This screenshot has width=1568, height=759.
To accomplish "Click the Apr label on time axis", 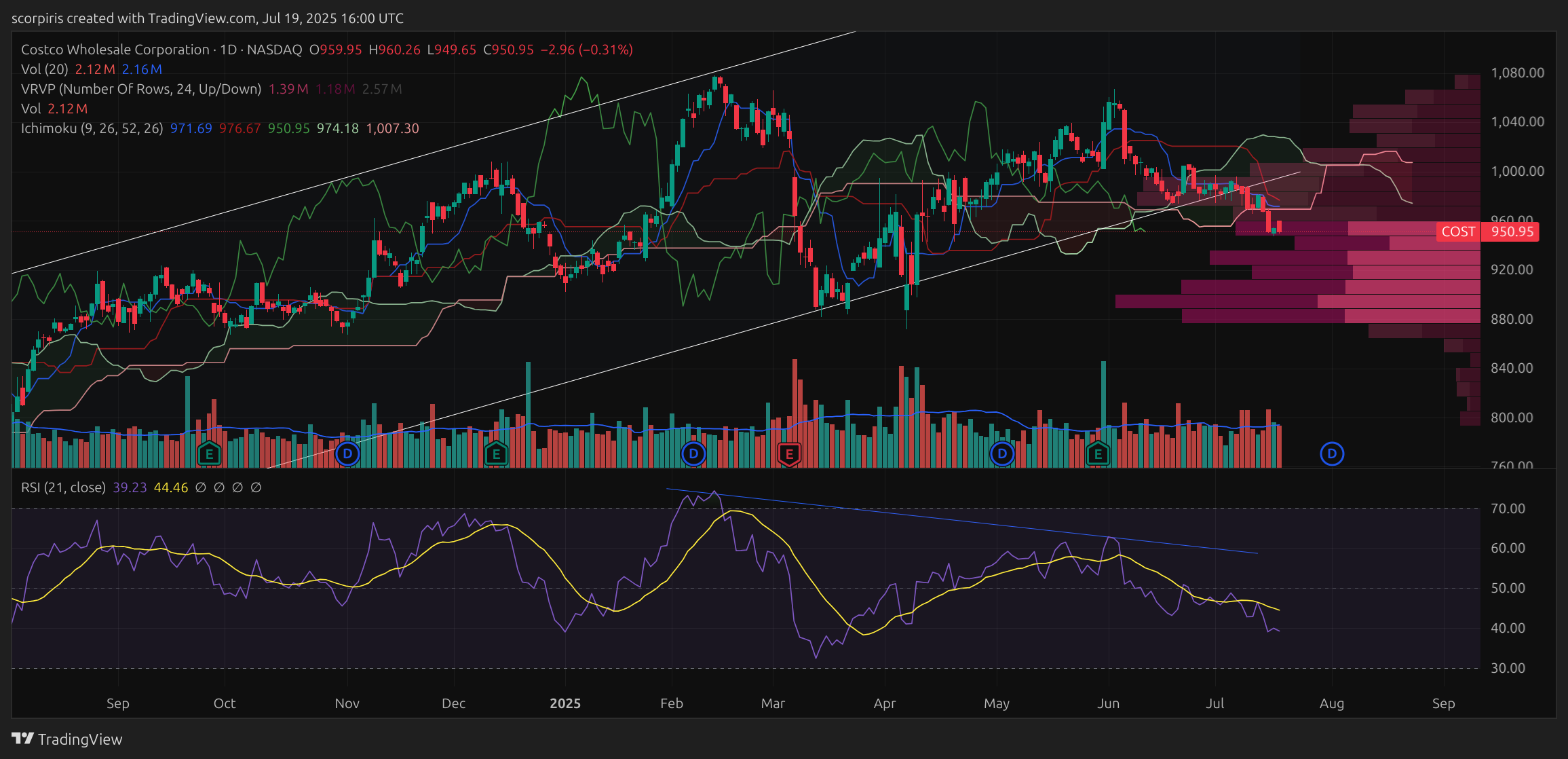I will 885,703.
